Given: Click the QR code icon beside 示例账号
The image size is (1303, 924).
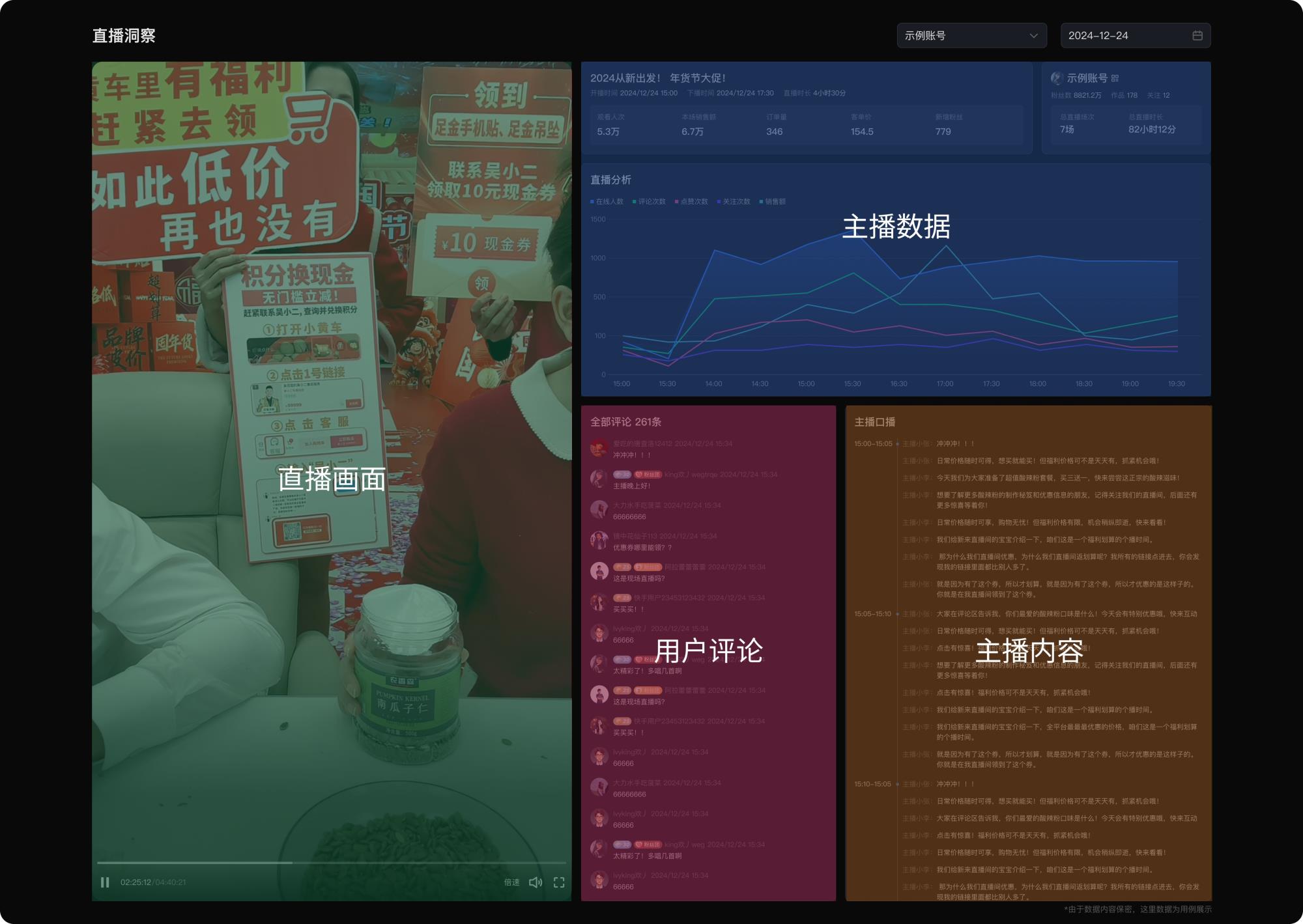Looking at the screenshot, I should coord(1115,78).
